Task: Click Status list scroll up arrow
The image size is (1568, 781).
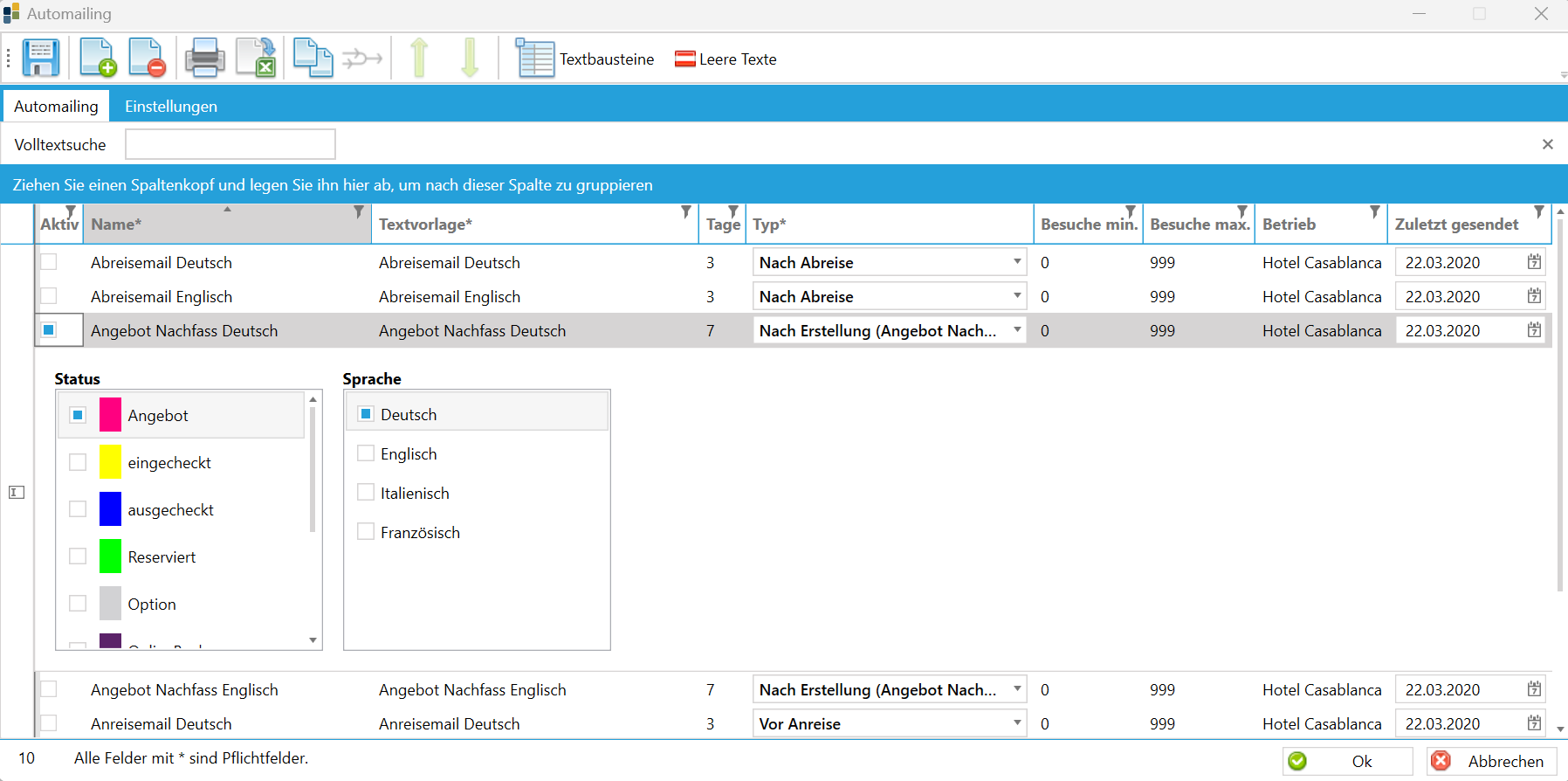Action: 313,399
